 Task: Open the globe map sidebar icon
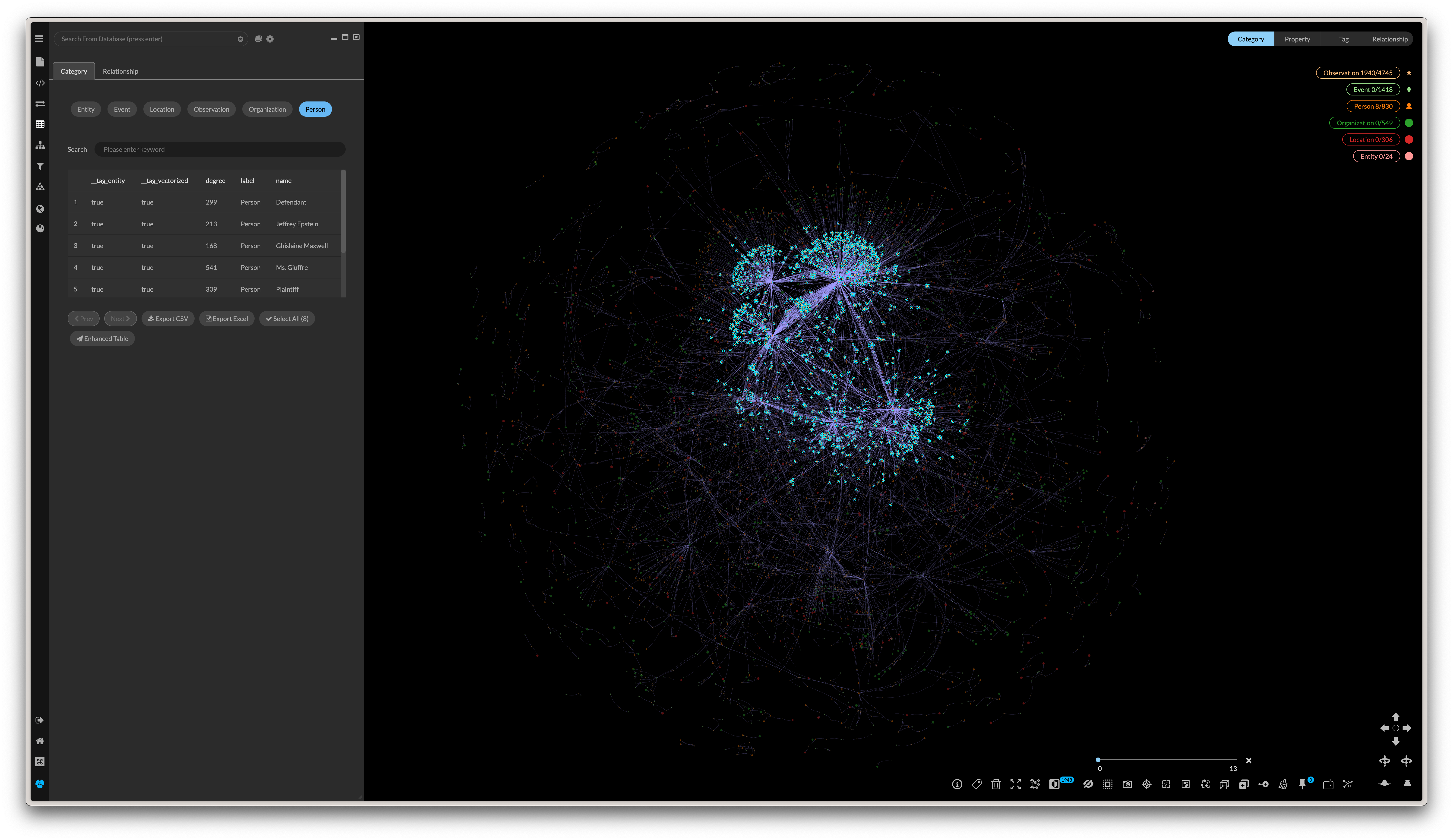[x=40, y=209]
